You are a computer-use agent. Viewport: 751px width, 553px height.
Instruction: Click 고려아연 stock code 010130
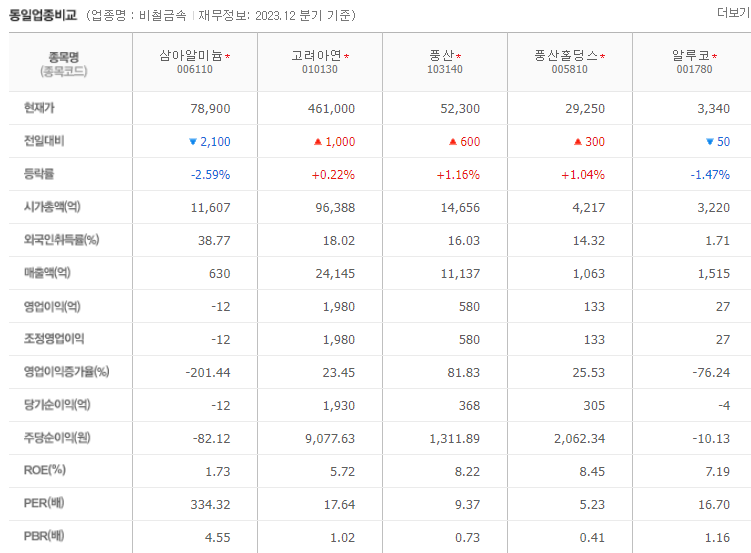pos(319,69)
